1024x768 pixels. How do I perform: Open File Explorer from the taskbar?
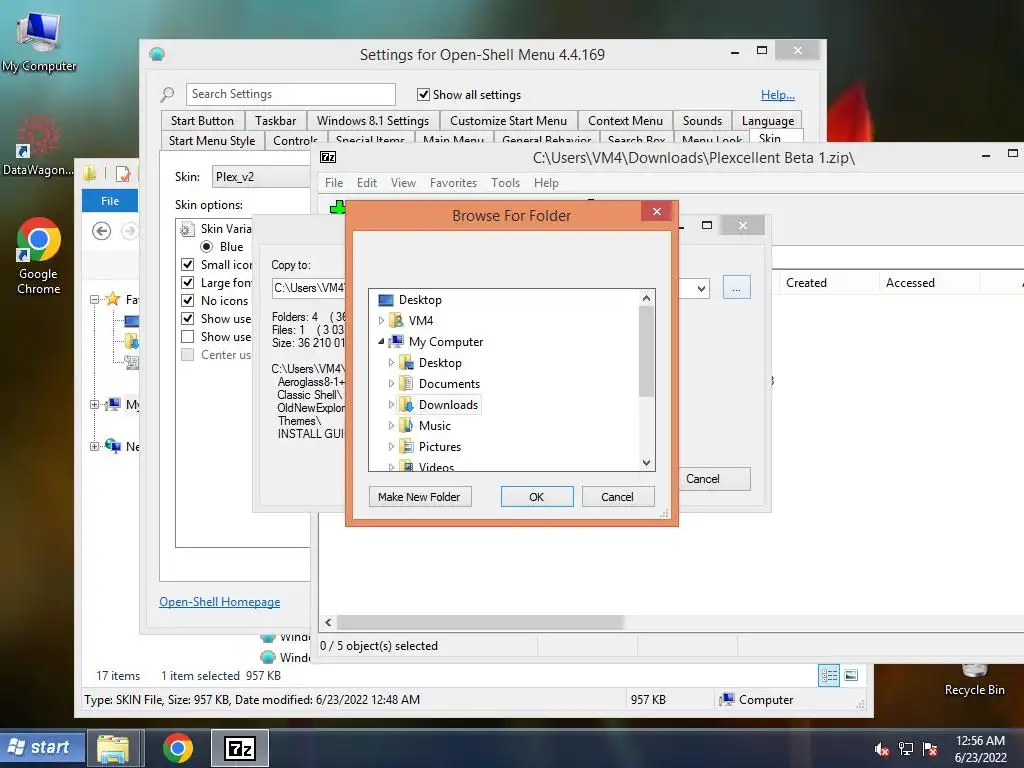pos(113,748)
